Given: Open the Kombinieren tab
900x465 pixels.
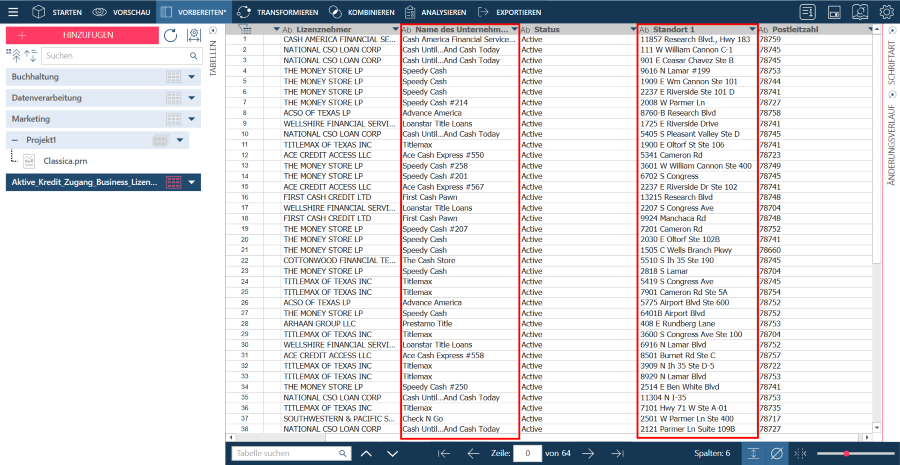Looking at the screenshot, I should (x=362, y=12).
